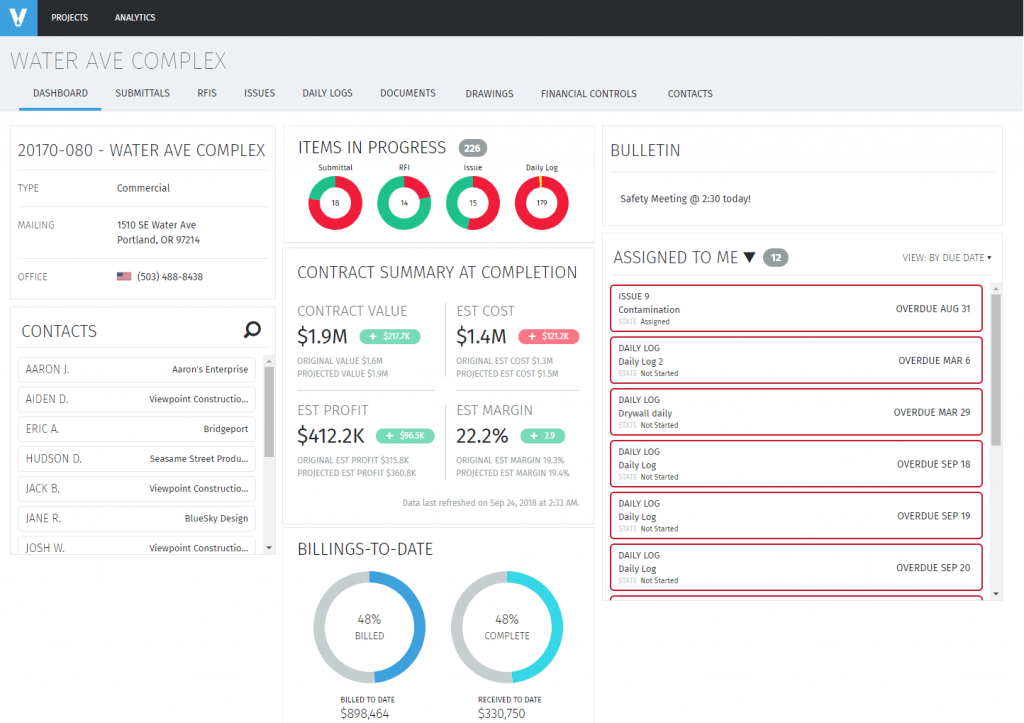Viewport: 1024px width, 723px height.
Task: Open the Analytics menu
Action: coord(134,17)
